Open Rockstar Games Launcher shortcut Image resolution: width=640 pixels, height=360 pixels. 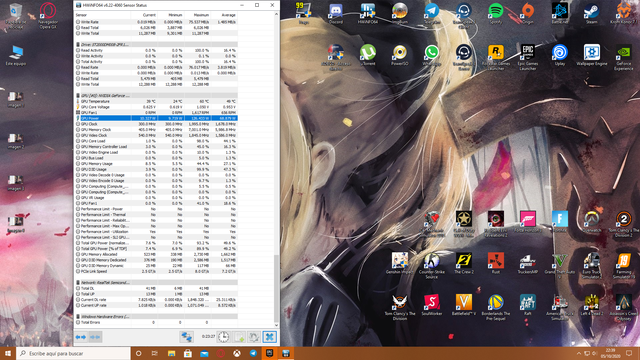496,58
